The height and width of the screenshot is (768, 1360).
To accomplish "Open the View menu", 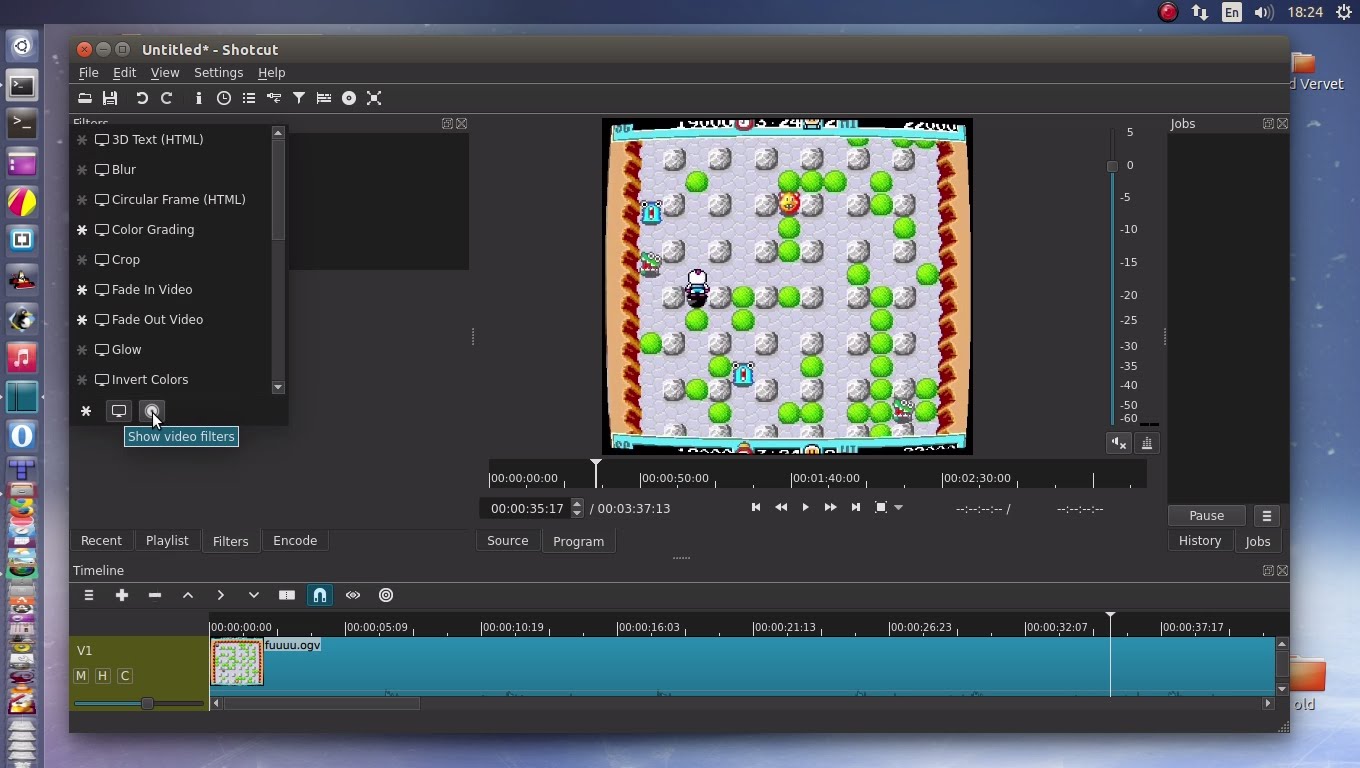I will 165,73.
